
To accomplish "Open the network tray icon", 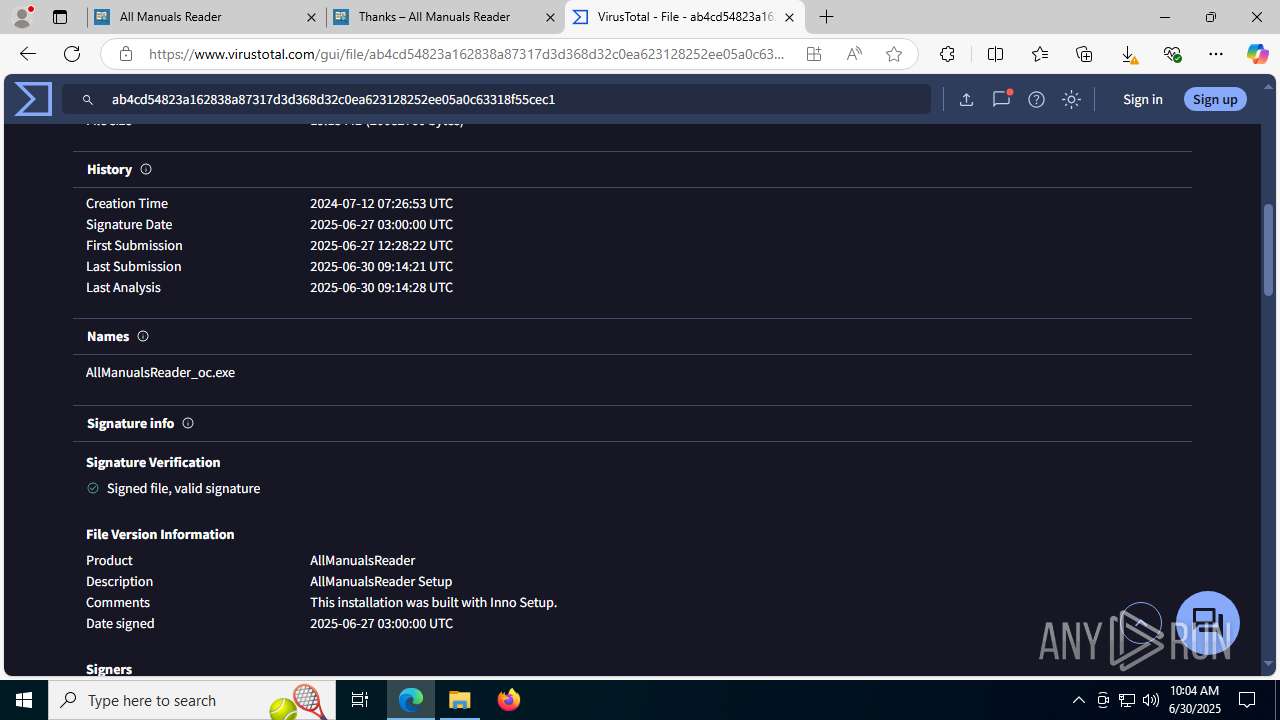I will 1126,700.
